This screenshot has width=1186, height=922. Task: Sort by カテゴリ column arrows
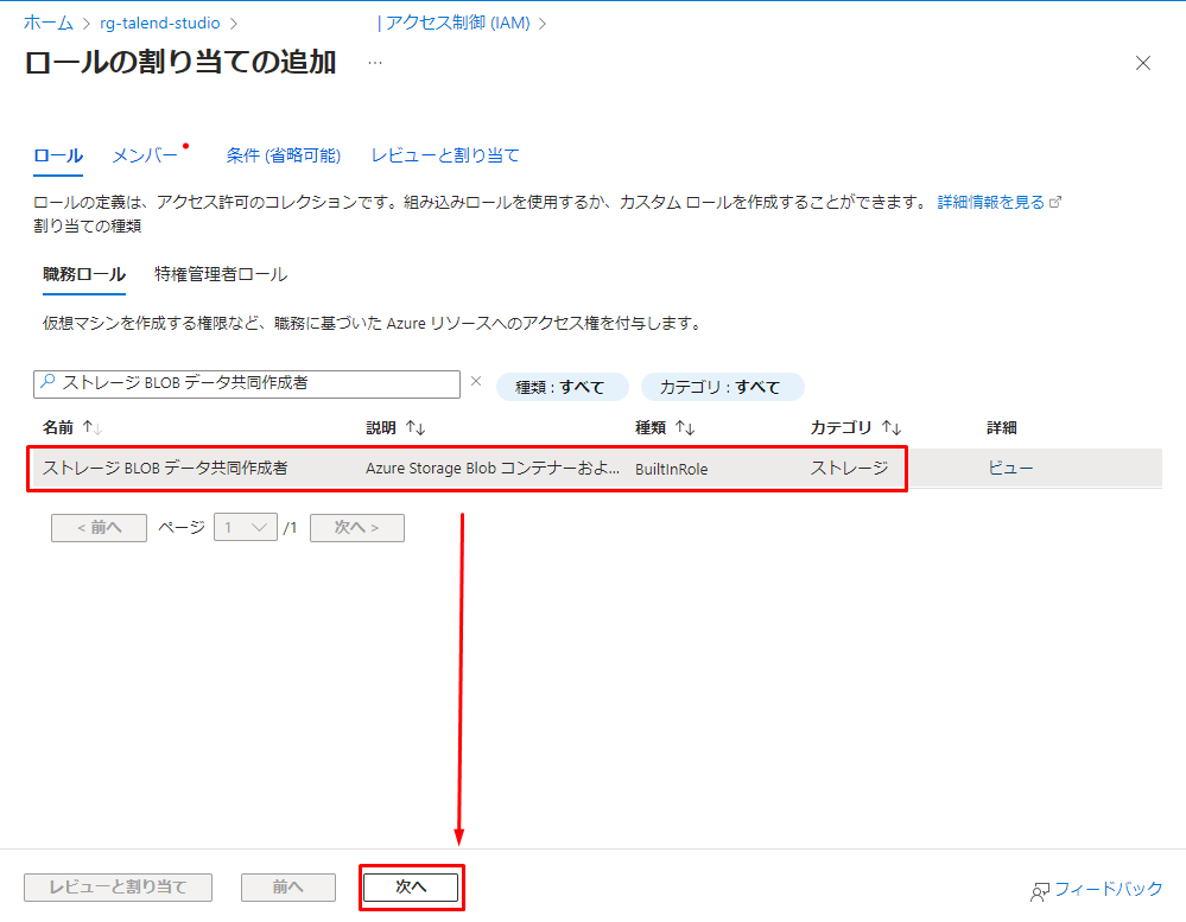(891, 427)
